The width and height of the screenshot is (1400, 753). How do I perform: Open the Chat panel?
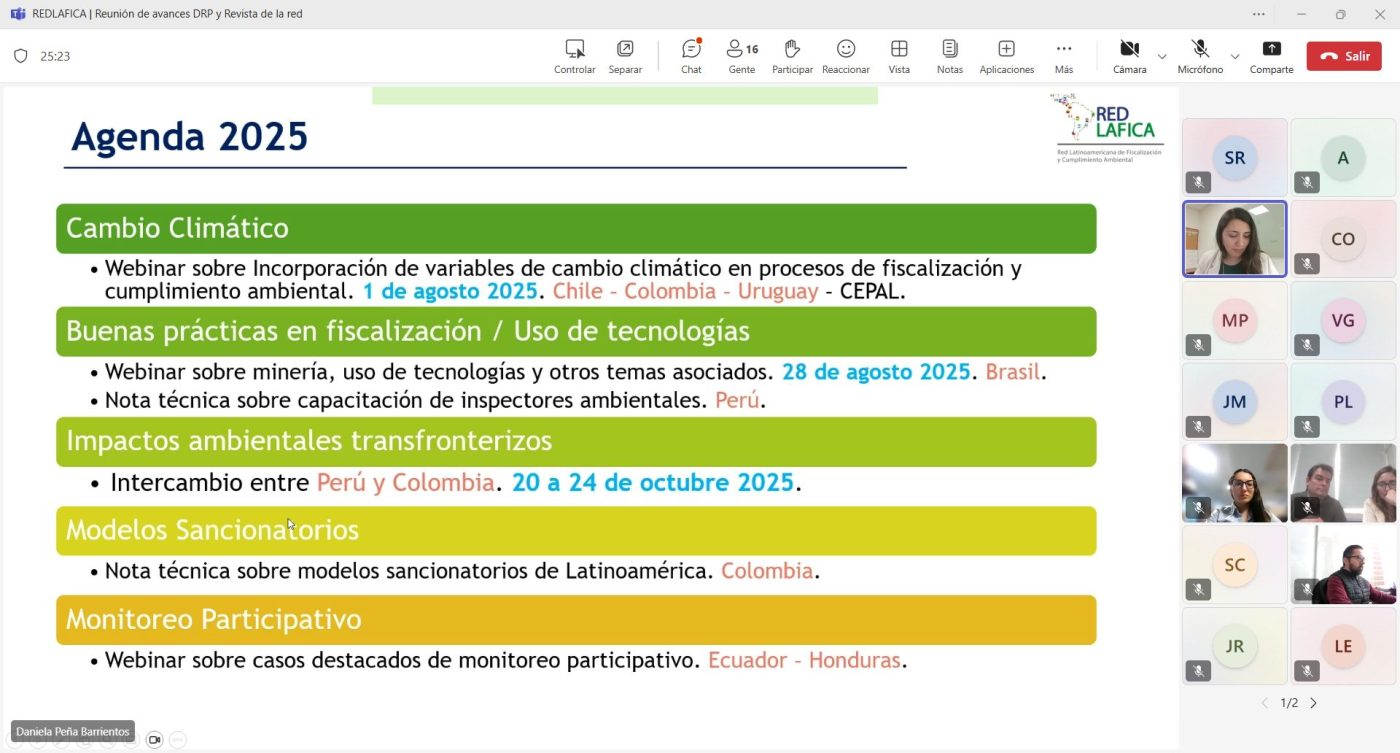pyautogui.click(x=691, y=56)
